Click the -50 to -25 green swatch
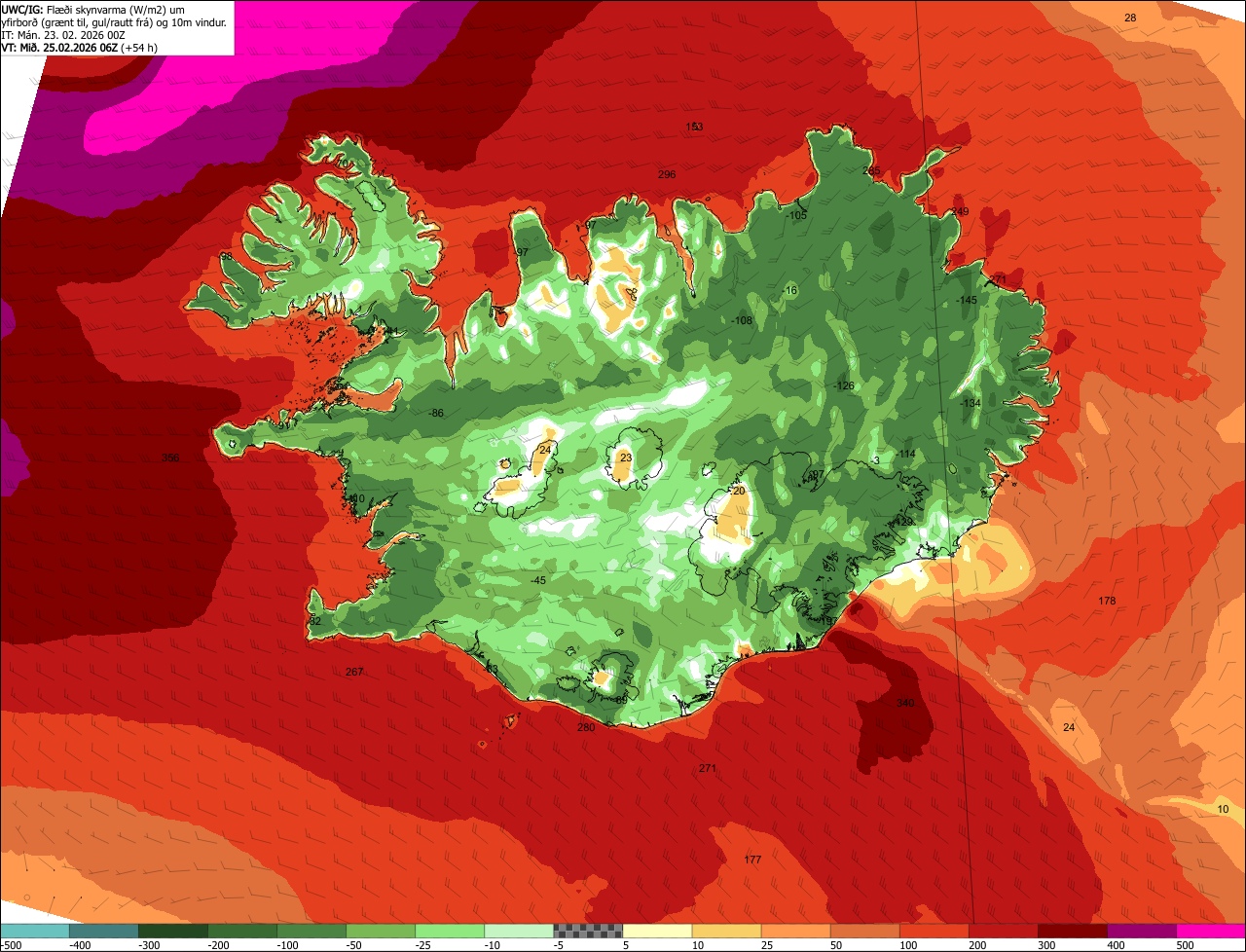The width and height of the screenshot is (1246, 952). tap(380, 931)
